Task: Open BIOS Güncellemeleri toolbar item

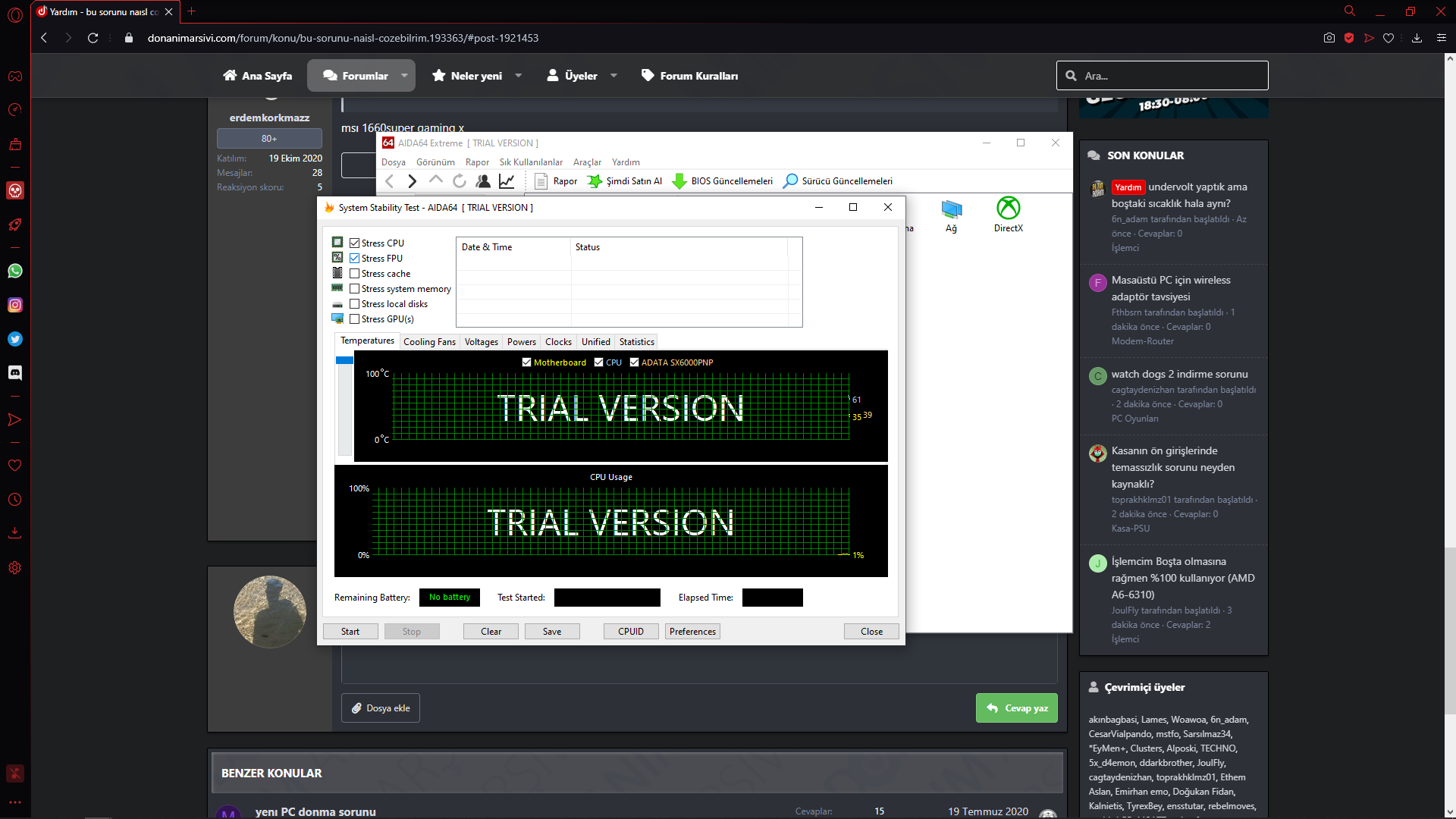Action: pyautogui.click(x=723, y=181)
